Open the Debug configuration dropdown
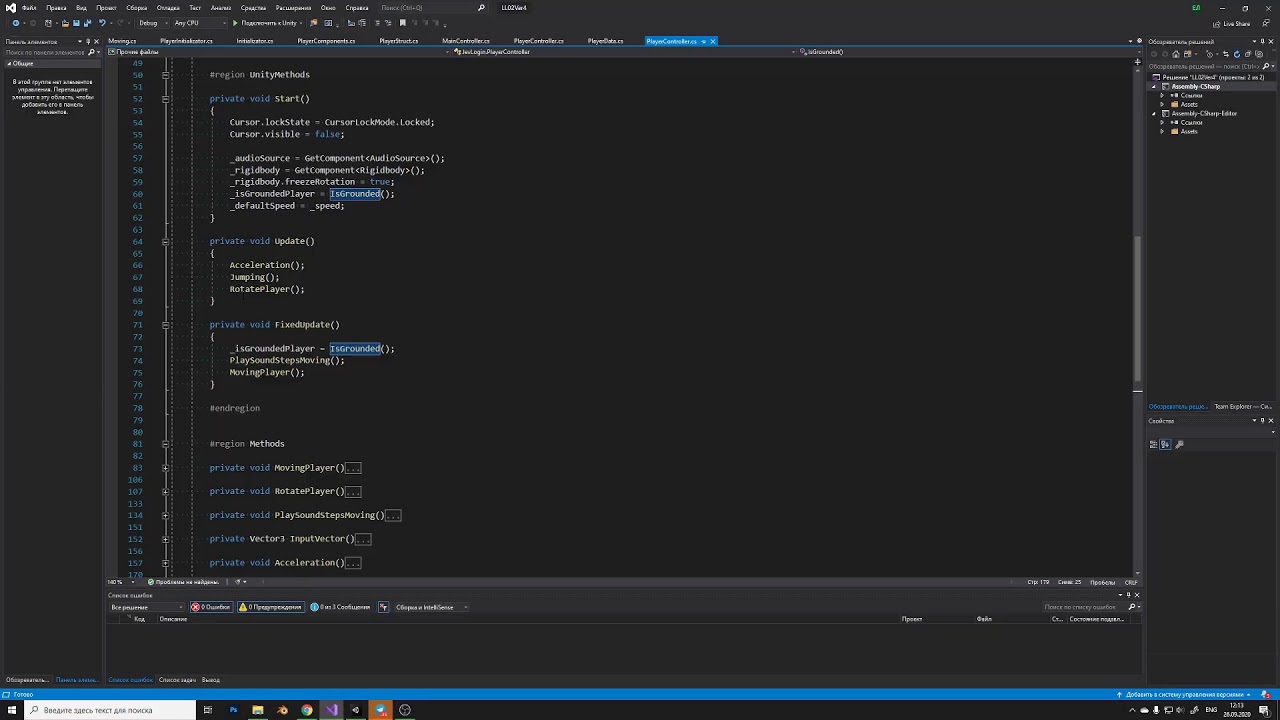Viewport: 1280px width, 720px height. pyautogui.click(x=152, y=23)
